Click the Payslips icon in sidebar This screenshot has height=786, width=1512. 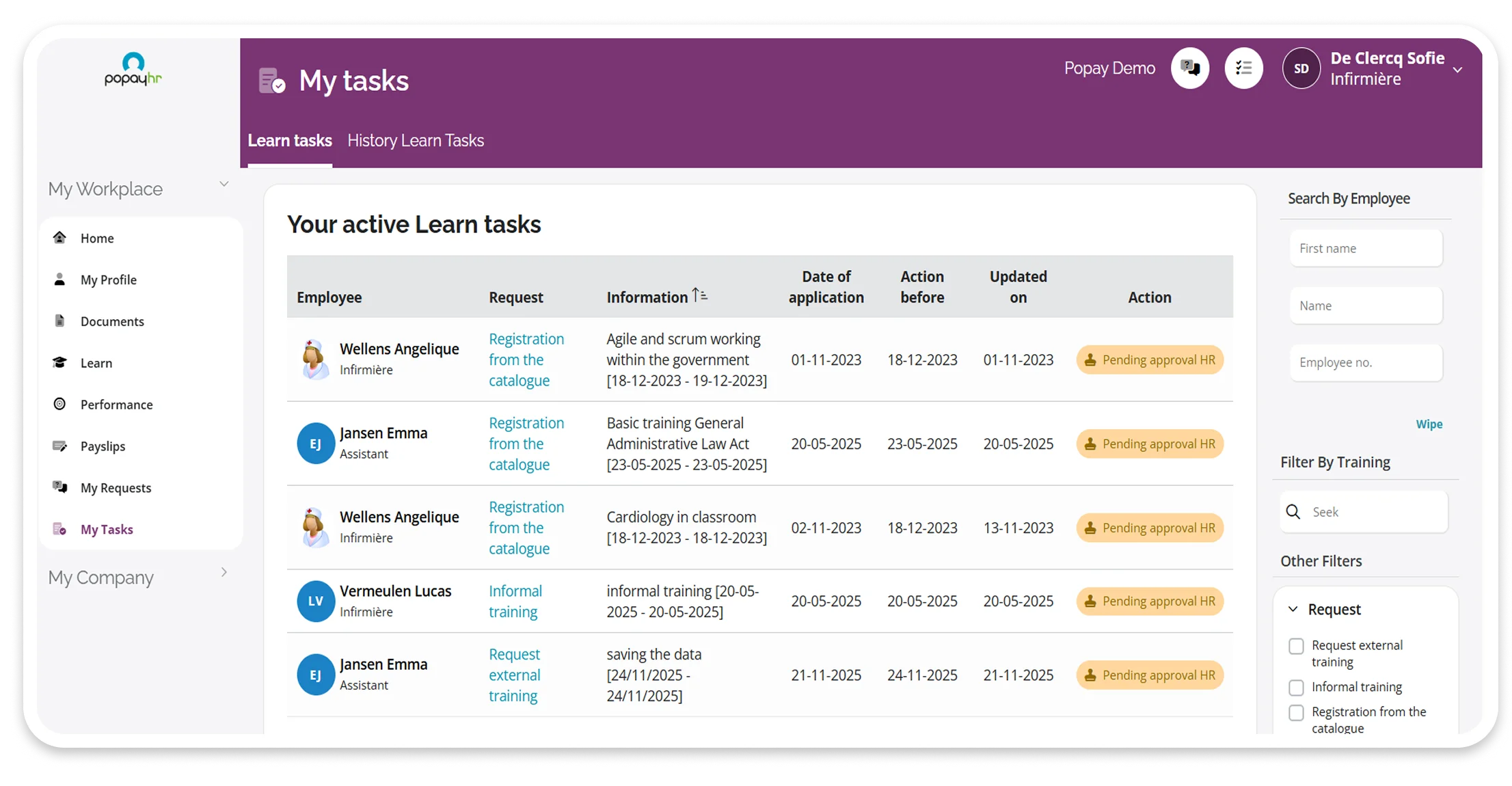pyautogui.click(x=59, y=446)
